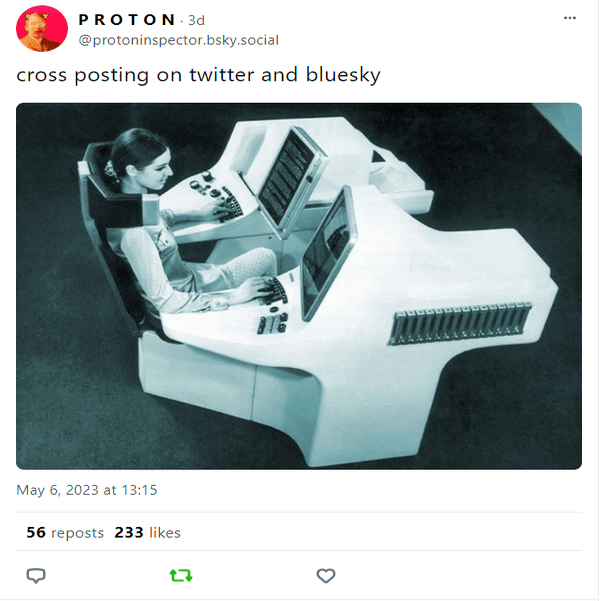Click the 3d relative timestamp
The width and height of the screenshot is (601, 601).
pos(196,20)
